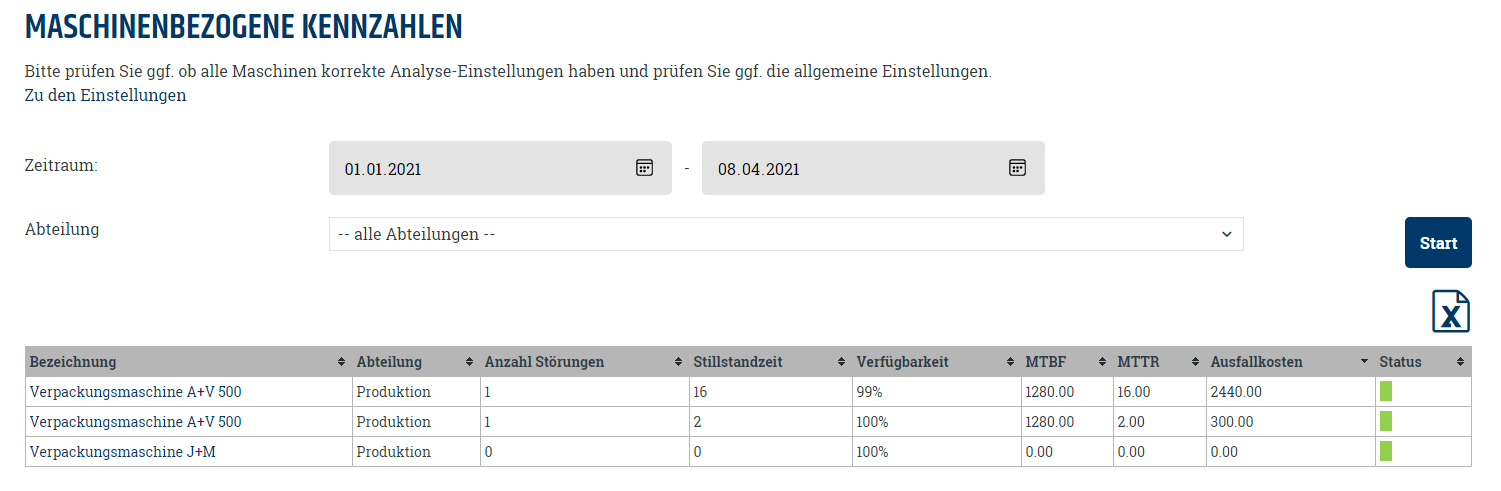This screenshot has height=491, width=1501.
Task: Click green status indicator of J+M row
Action: [1386, 452]
